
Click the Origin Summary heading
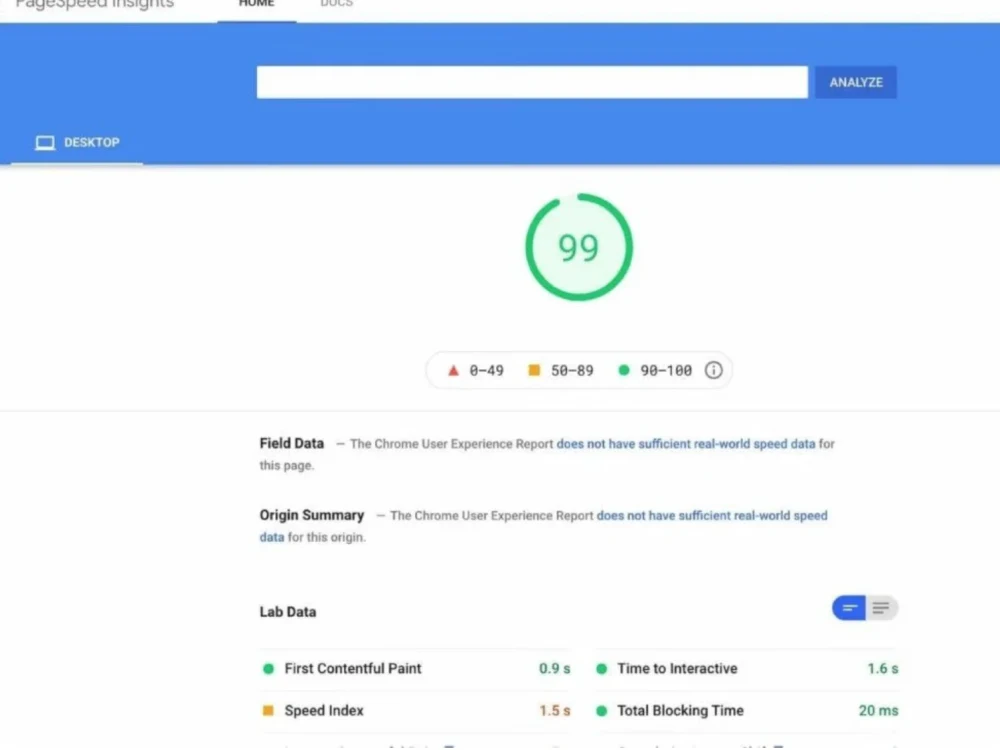(x=312, y=515)
